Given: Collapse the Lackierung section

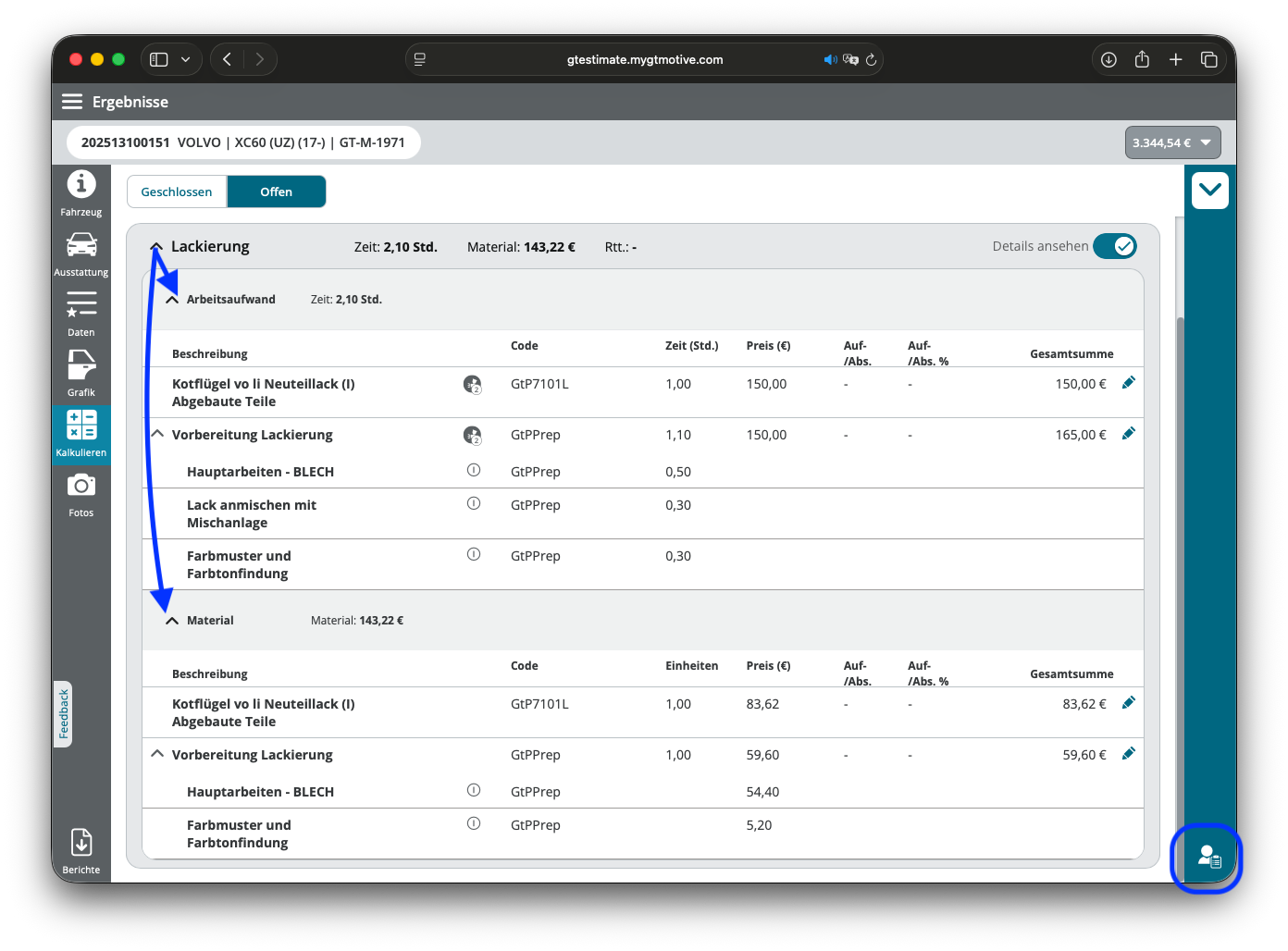Looking at the screenshot, I should (x=156, y=247).
